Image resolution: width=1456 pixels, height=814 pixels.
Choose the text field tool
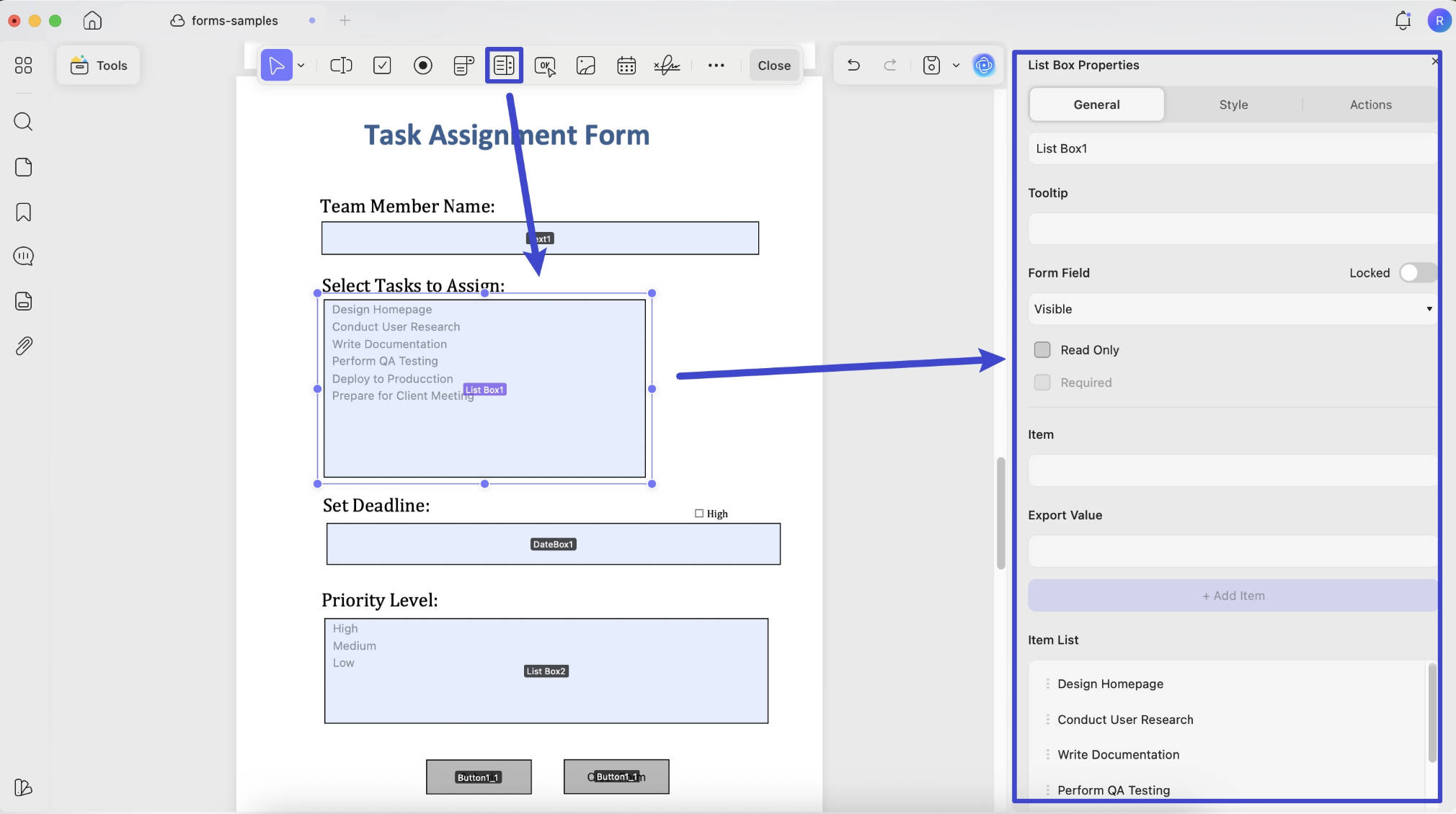coord(341,66)
